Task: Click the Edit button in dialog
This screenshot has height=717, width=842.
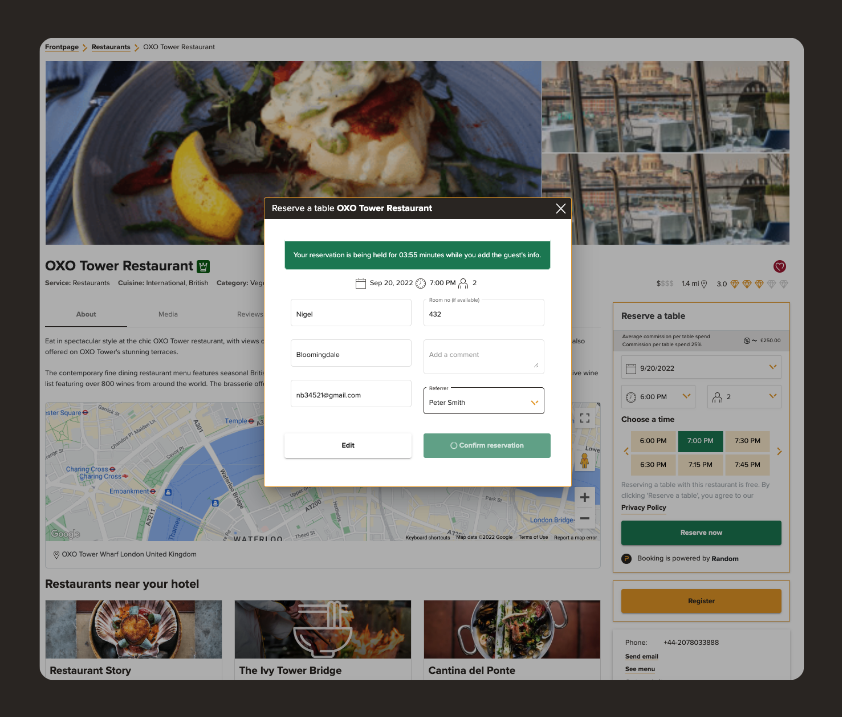Action: point(348,446)
